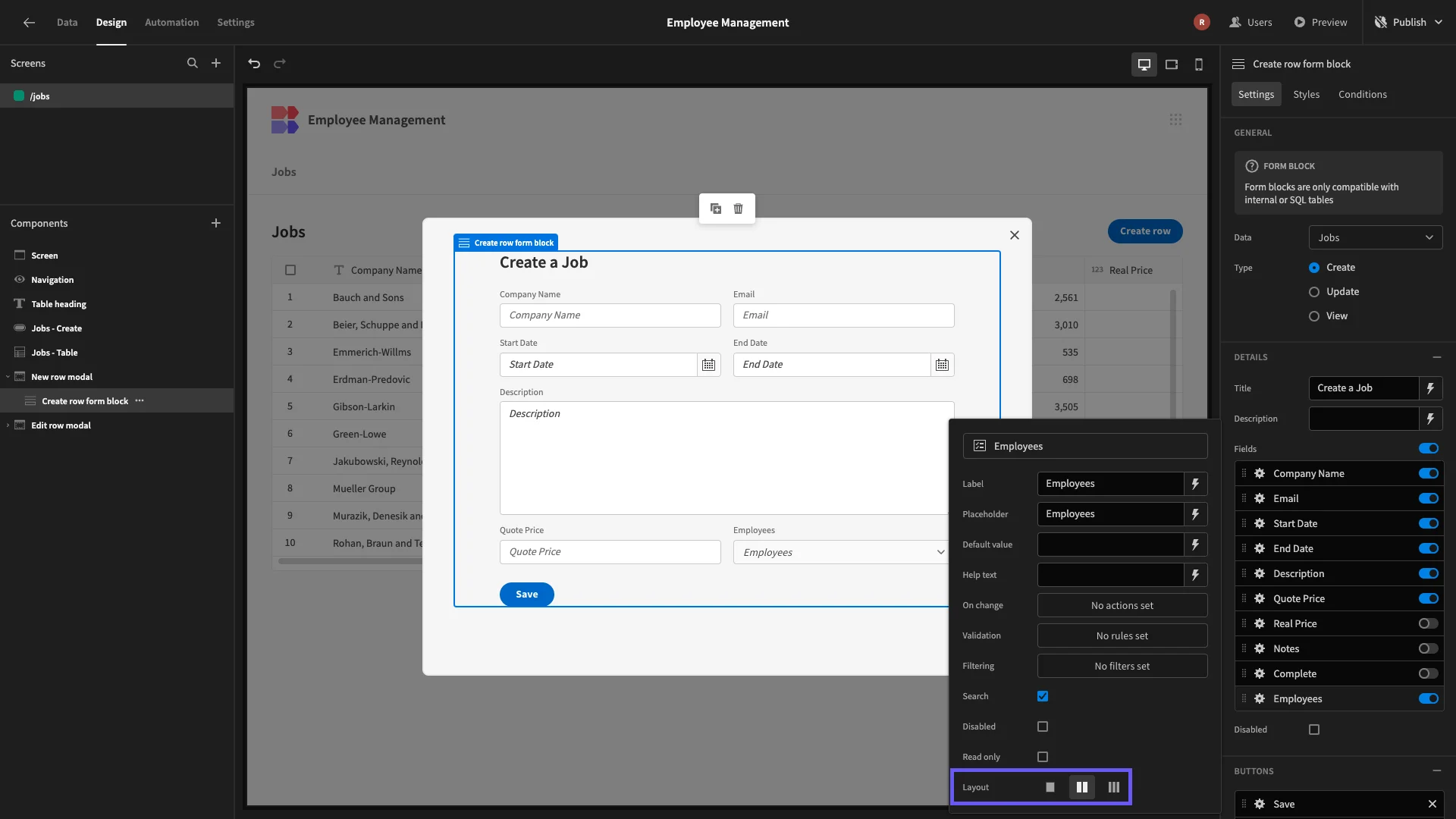Open the Publish dropdown arrow
The image size is (1456, 819).
click(x=1439, y=23)
